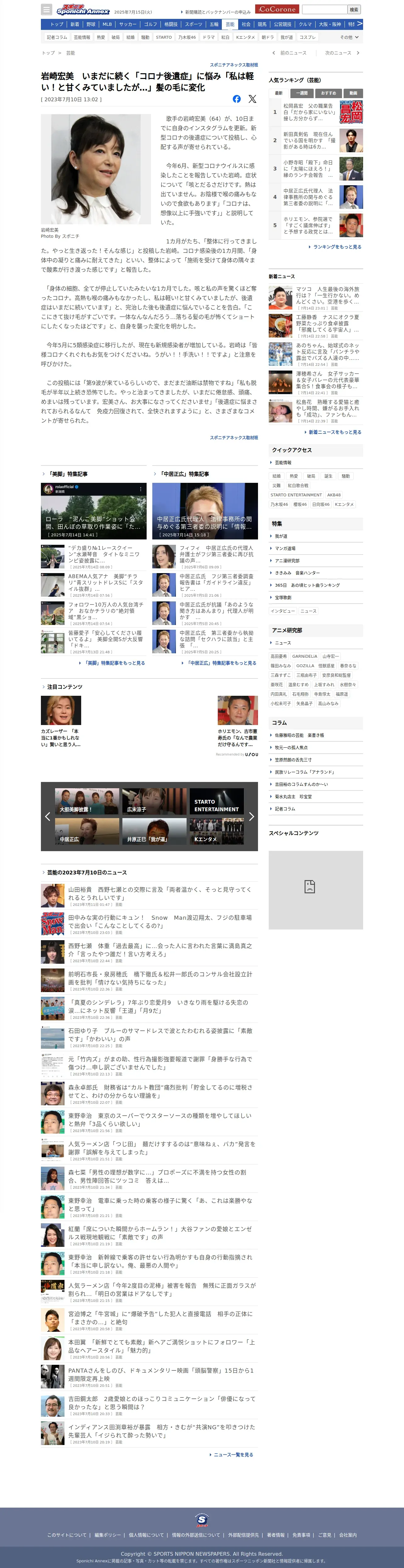This screenshot has width=404, height=1568.
Task: Open rank 1 松岡昌宏 article thumbnail
Action: click(x=351, y=113)
